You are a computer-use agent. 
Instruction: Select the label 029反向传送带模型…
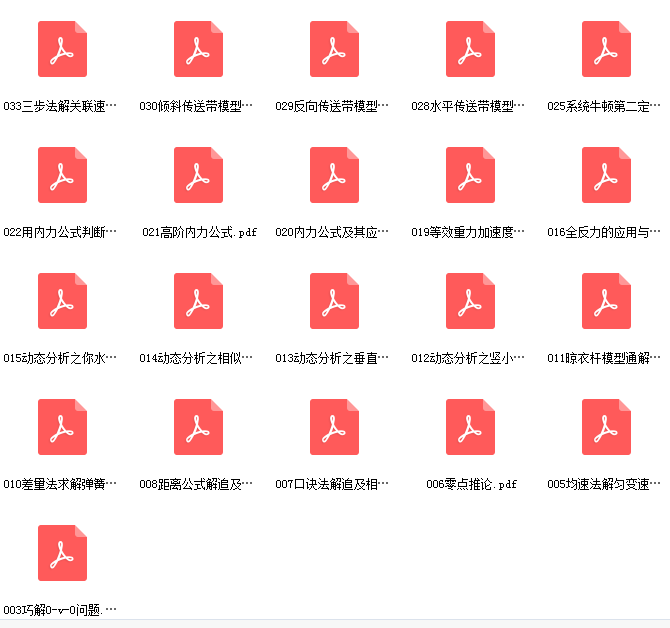[332, 106]
